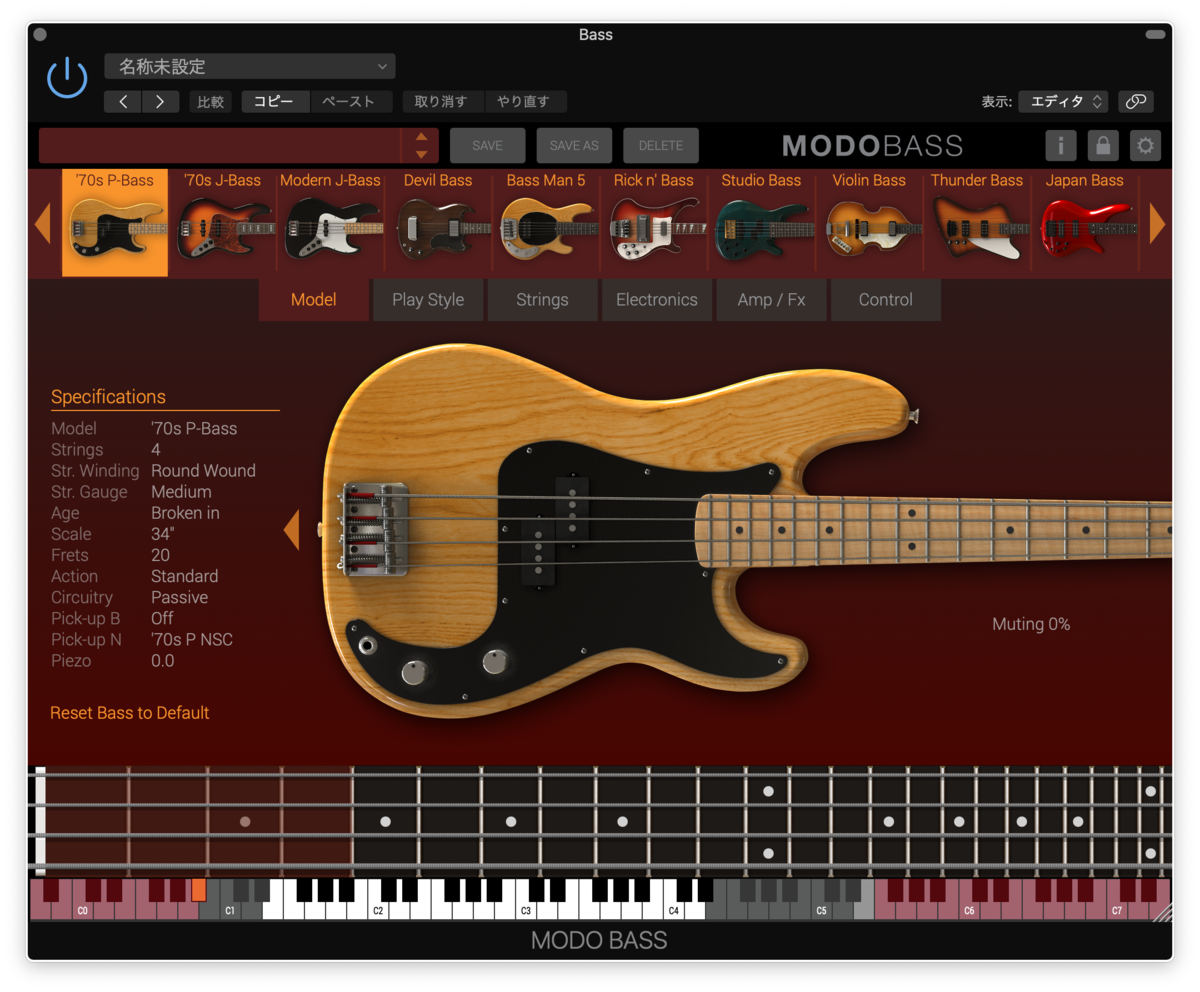The image size is (1200, 992).
Task: Click the Broken in age value
Action: click(185, 513)
